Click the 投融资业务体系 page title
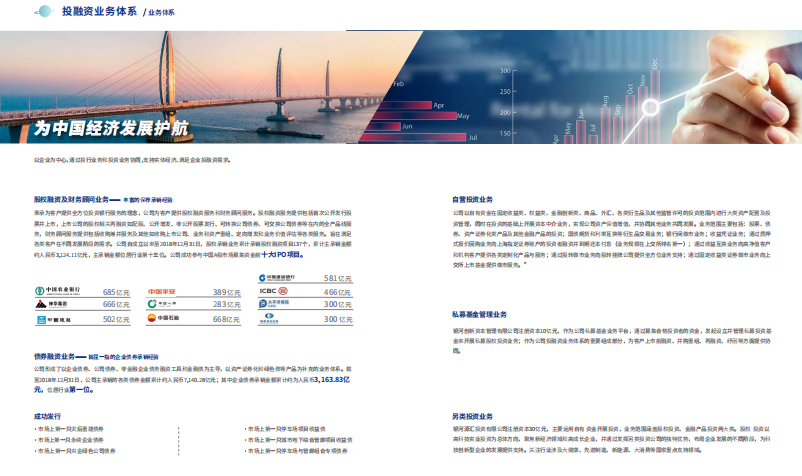Image resolution: width=802 pixels, height=476 pixels. [99, 11]
